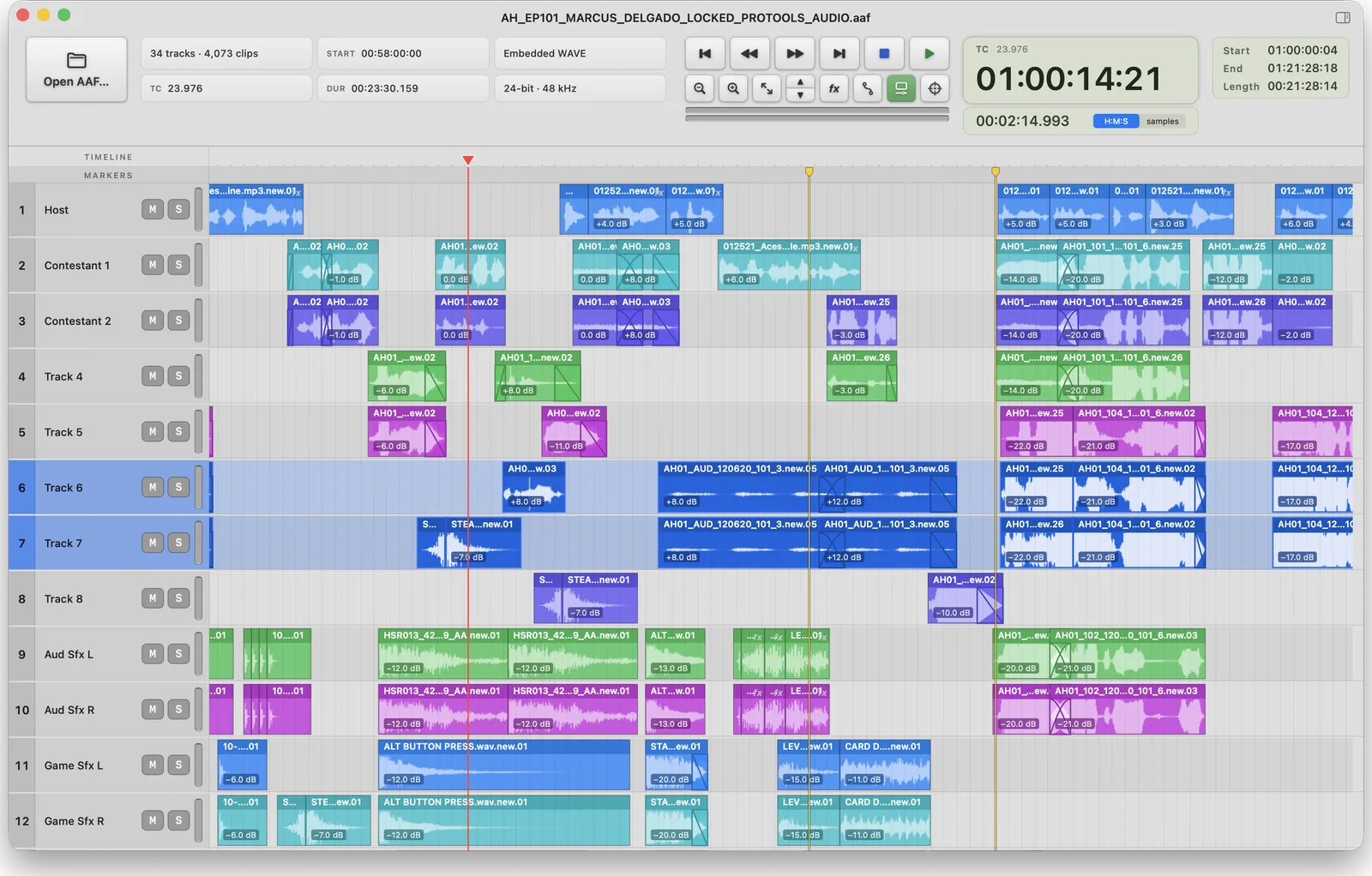Toggle the sidebar icon in title bar
This screenshot has height=876, width=1372.
(1343, 17)
